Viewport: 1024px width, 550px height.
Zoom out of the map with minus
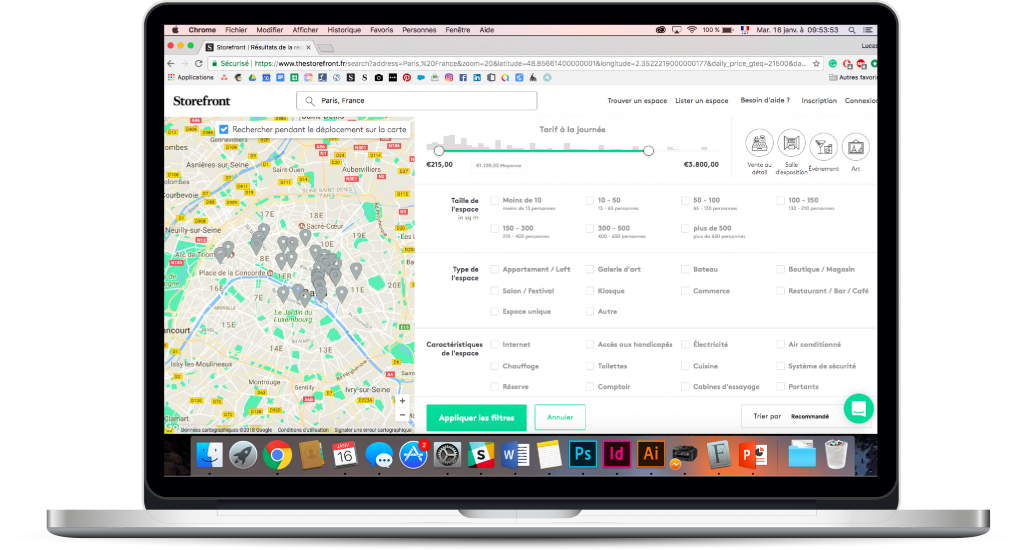point(402,414)
